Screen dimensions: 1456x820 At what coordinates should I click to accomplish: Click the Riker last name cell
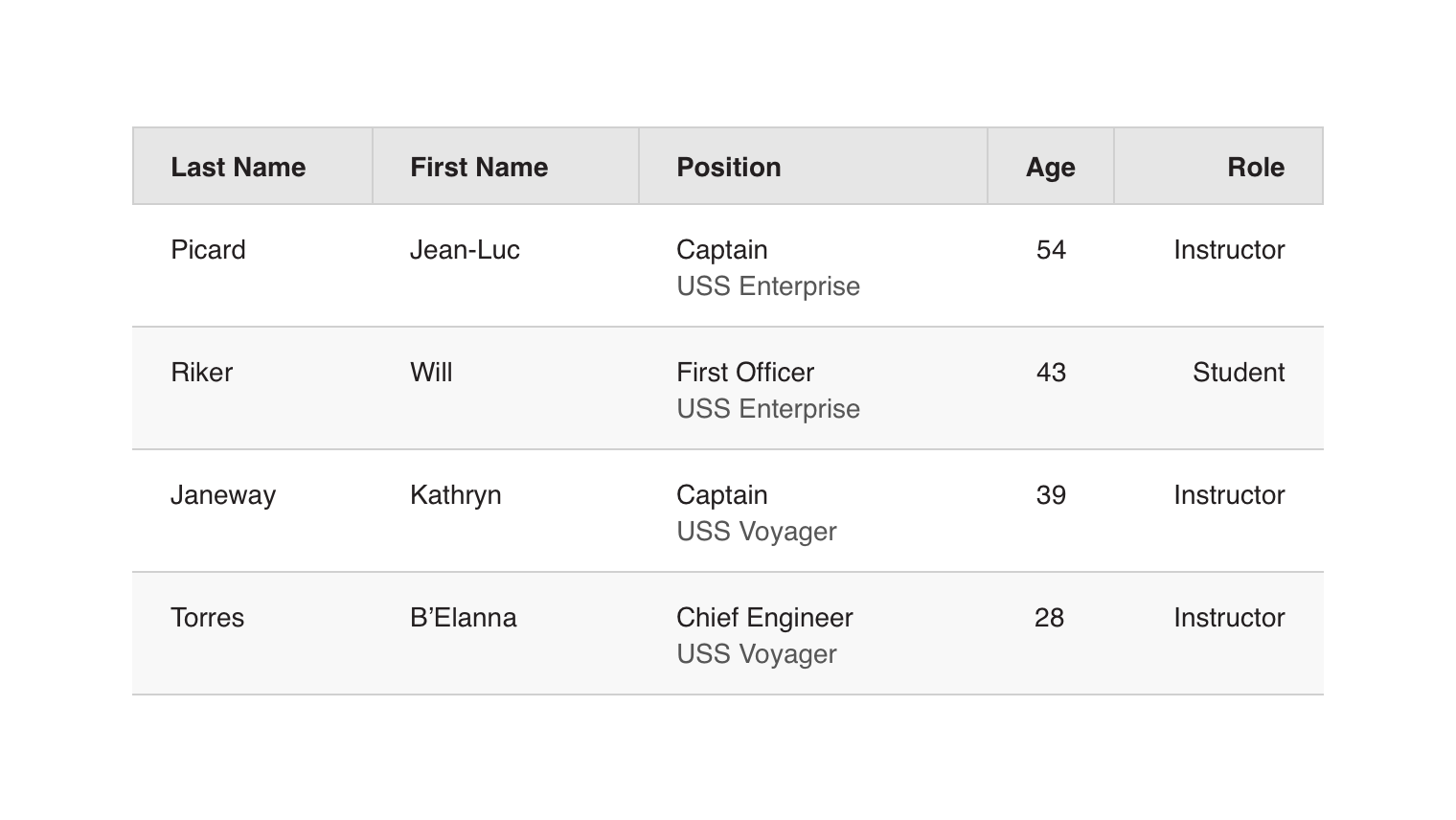[201, 373]
